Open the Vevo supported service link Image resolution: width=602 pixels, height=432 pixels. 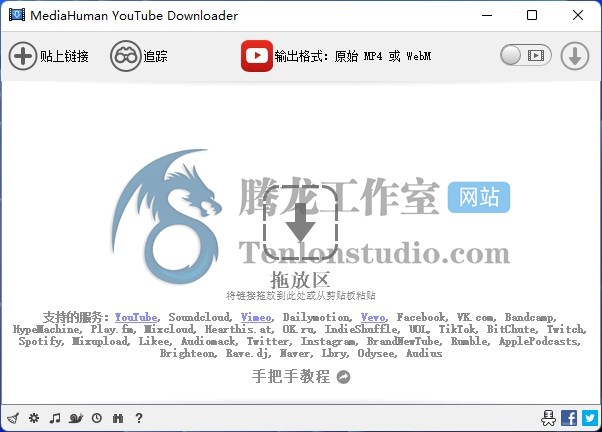[373, 318]
